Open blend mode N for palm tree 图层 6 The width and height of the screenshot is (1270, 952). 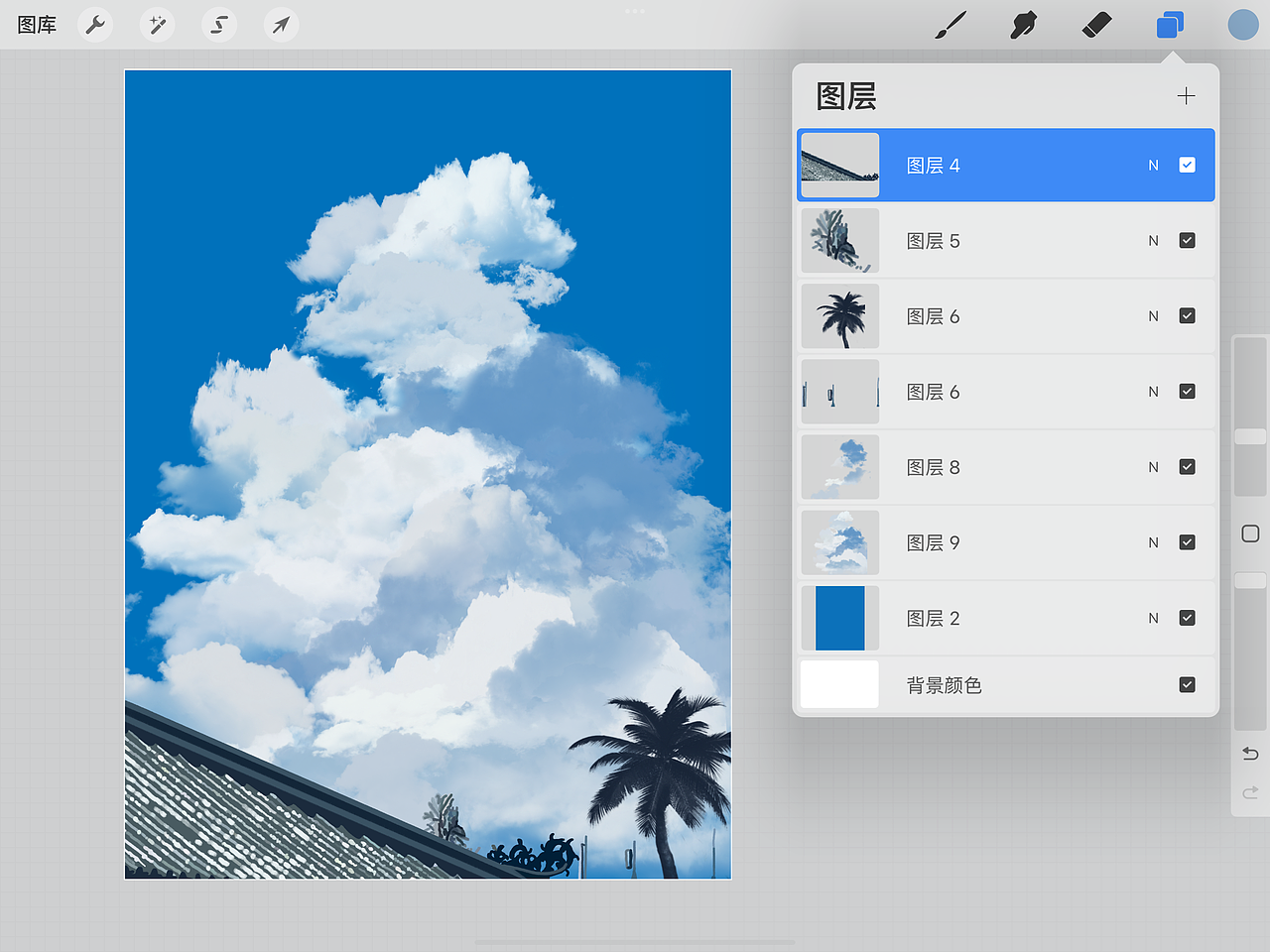tap(1153, 316)
